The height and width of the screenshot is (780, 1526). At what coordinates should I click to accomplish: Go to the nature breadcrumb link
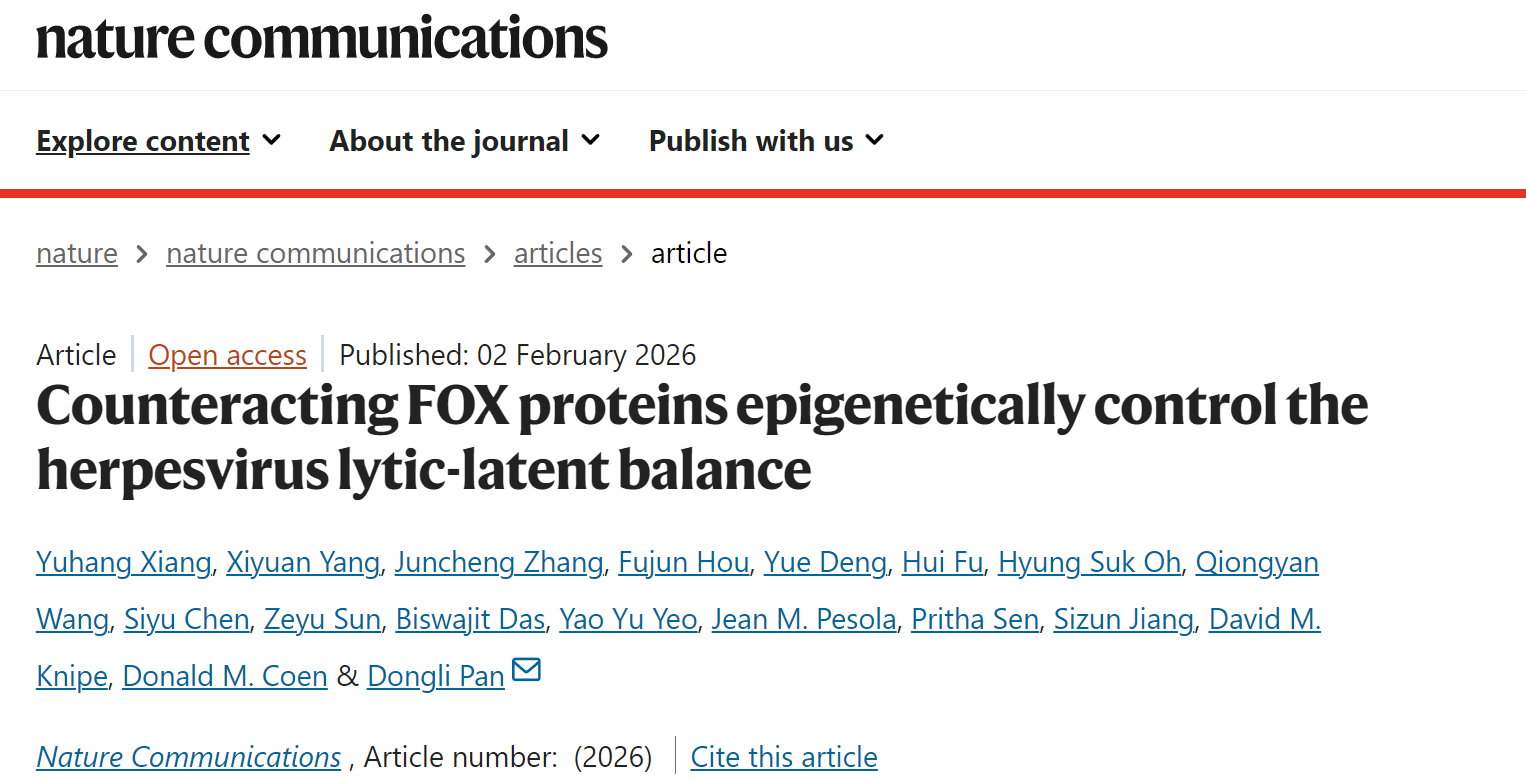tap(77, 254)
